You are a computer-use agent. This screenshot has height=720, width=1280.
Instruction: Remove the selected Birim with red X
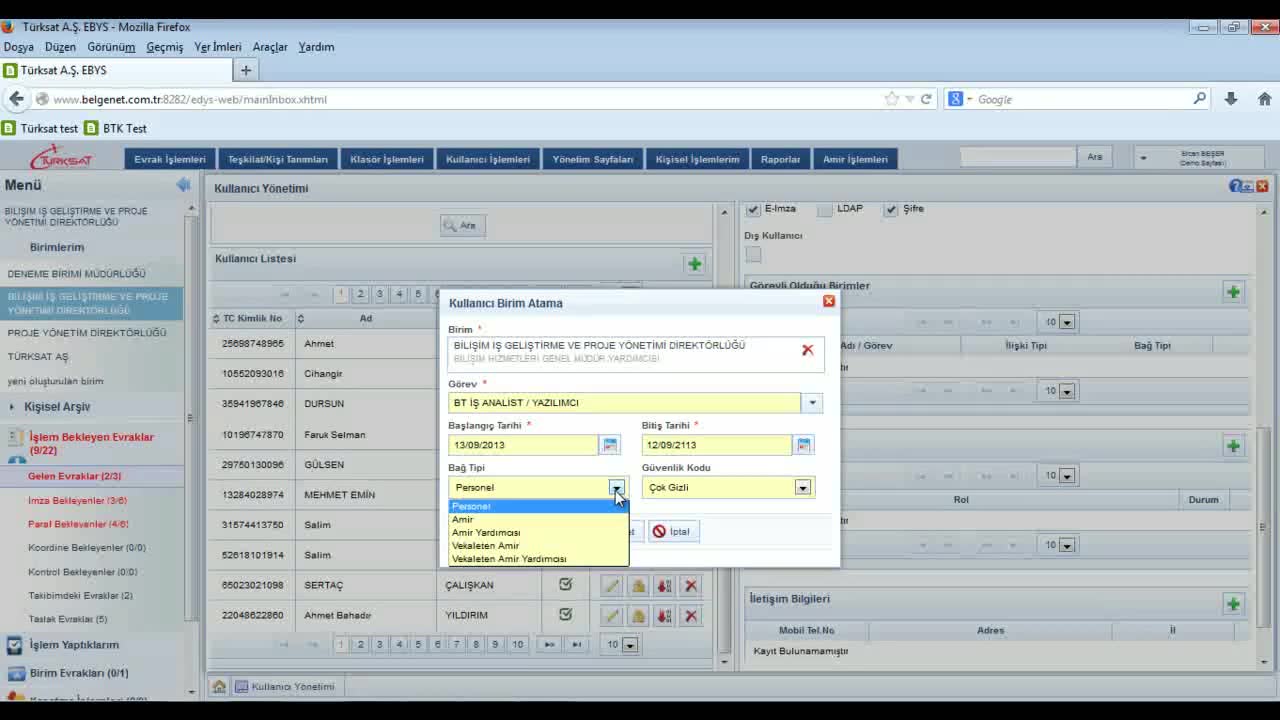coord(807,350)
